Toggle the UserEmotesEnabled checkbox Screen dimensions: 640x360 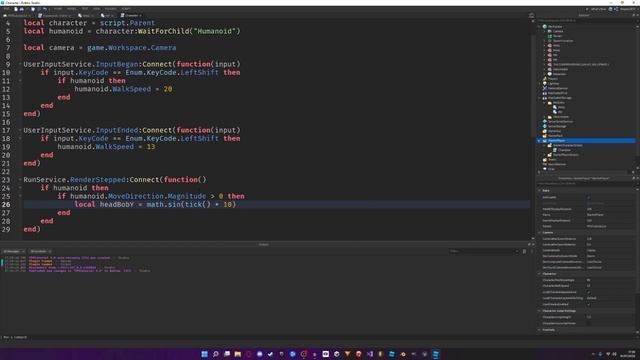[589, 304]
